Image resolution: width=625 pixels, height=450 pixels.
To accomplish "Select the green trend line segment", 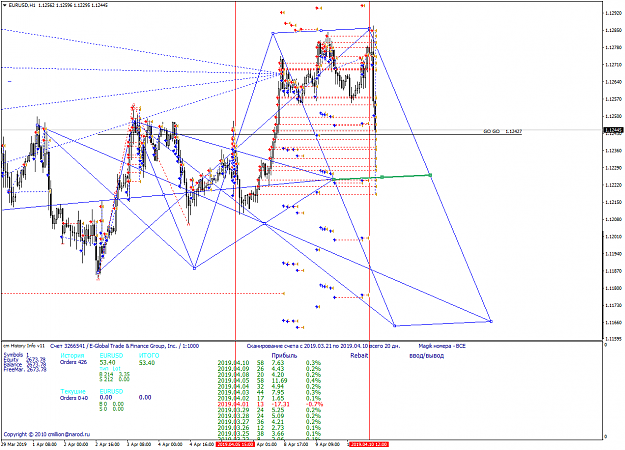I will tap(382, 177).
